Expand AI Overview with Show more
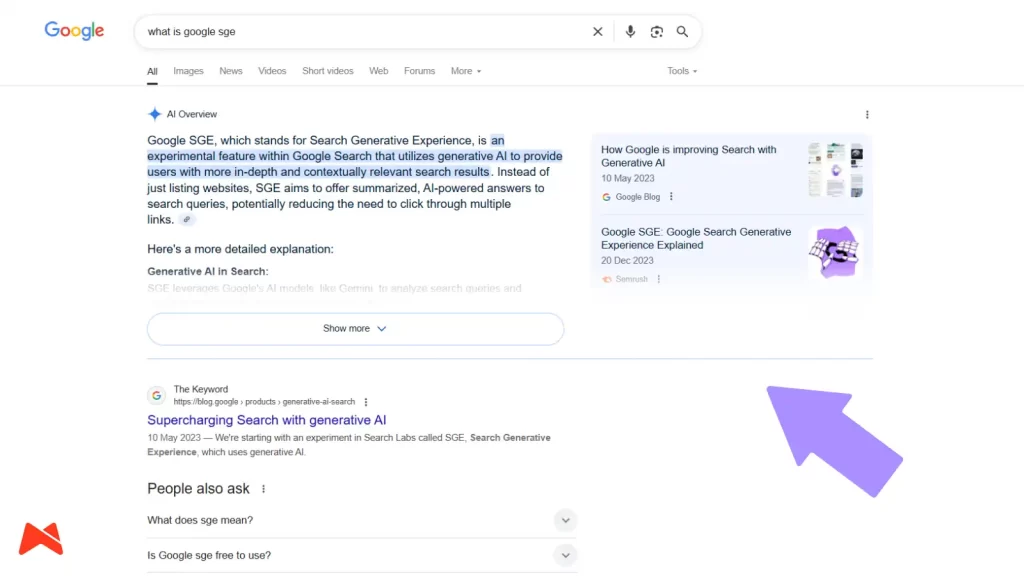1024x576 pixels. (x=355, y=328)
